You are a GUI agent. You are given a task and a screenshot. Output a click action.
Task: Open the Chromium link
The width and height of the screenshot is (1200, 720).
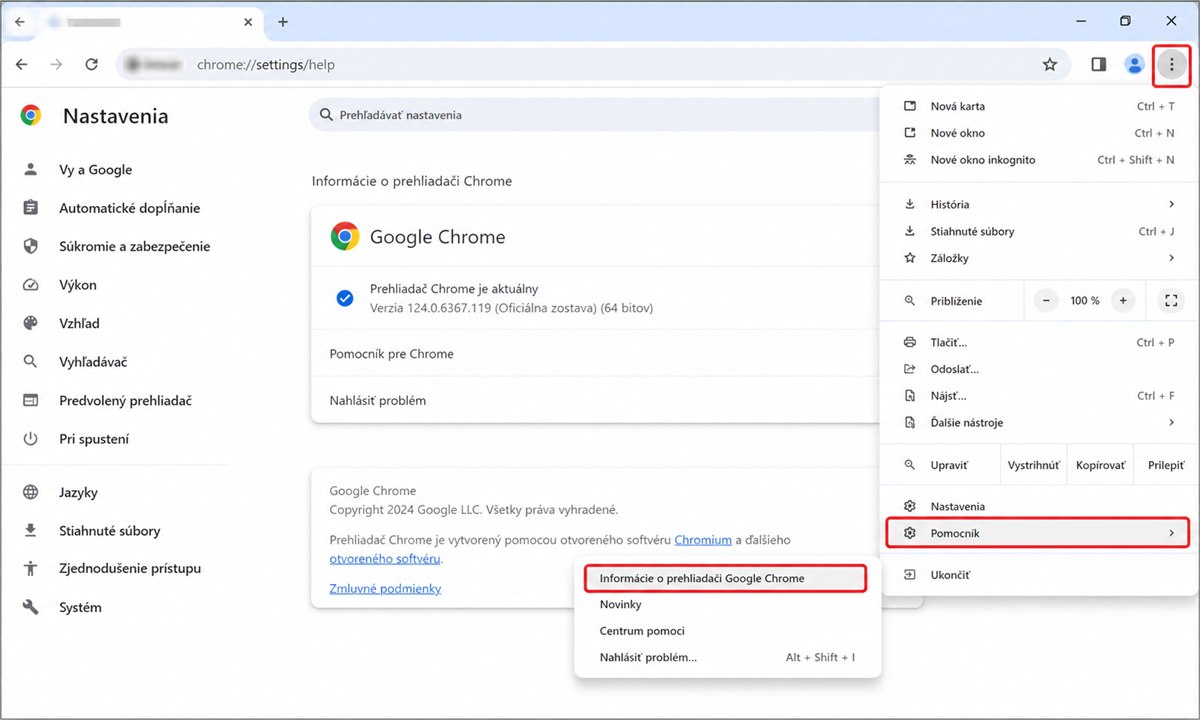pos(703,540)
